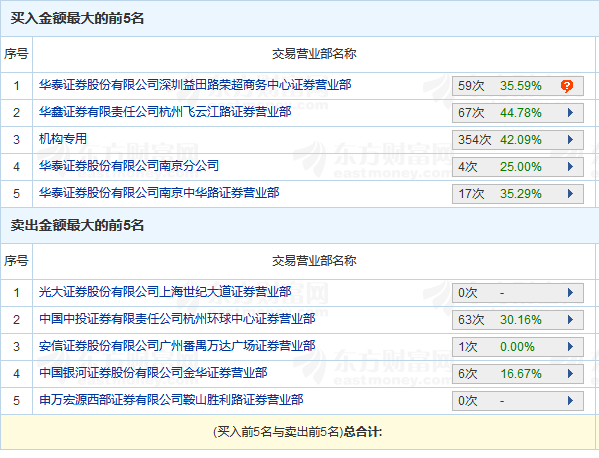This screenshot has width=599, height=458.
Task: Open 华泰证券深圳益田路荣超商务中心 branch link
Action: click(195, 85)
